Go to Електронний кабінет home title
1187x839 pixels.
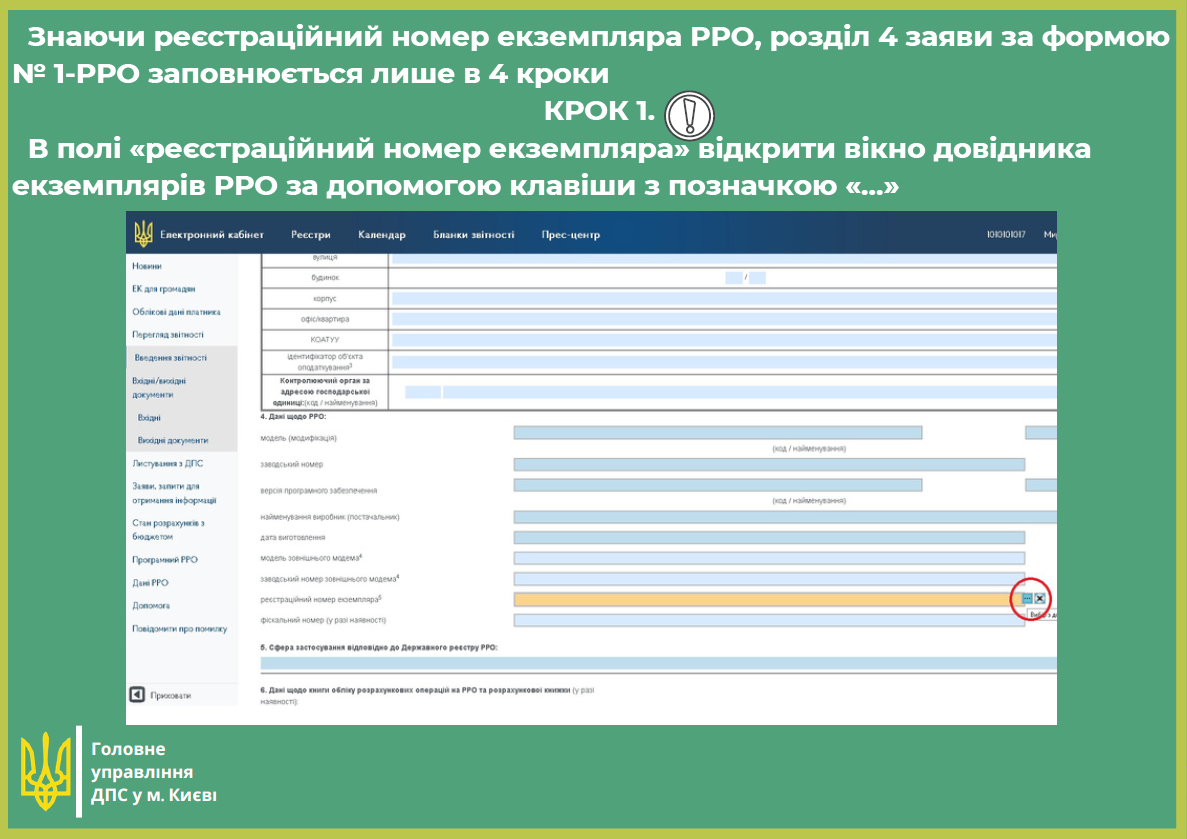212,235
